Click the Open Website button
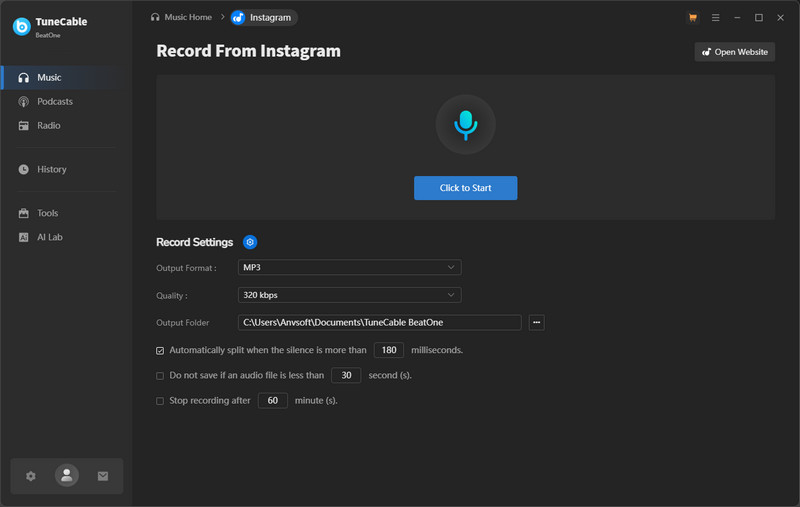This screenshot has width=800, height=507. pos(734,52)
